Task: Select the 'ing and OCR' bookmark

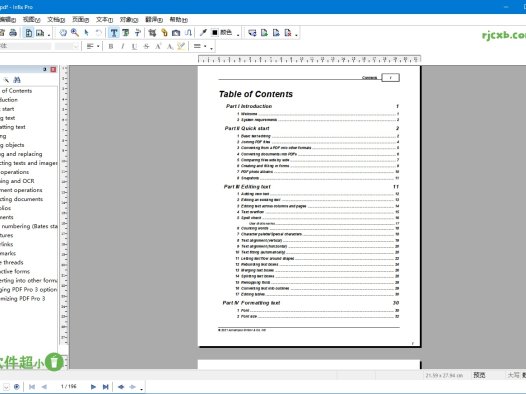Action: [17, 181]
